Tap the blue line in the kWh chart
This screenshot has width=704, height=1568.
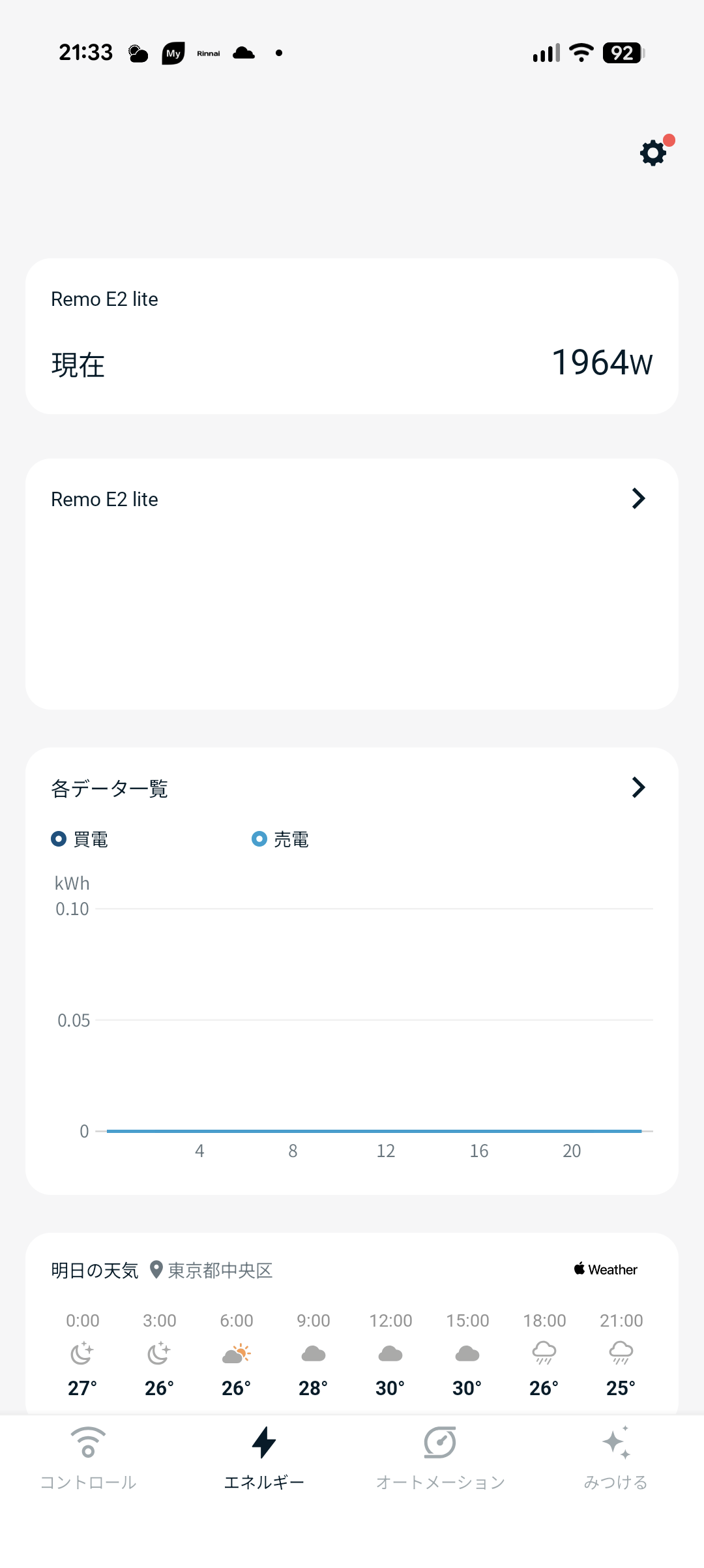(374, 1131)
